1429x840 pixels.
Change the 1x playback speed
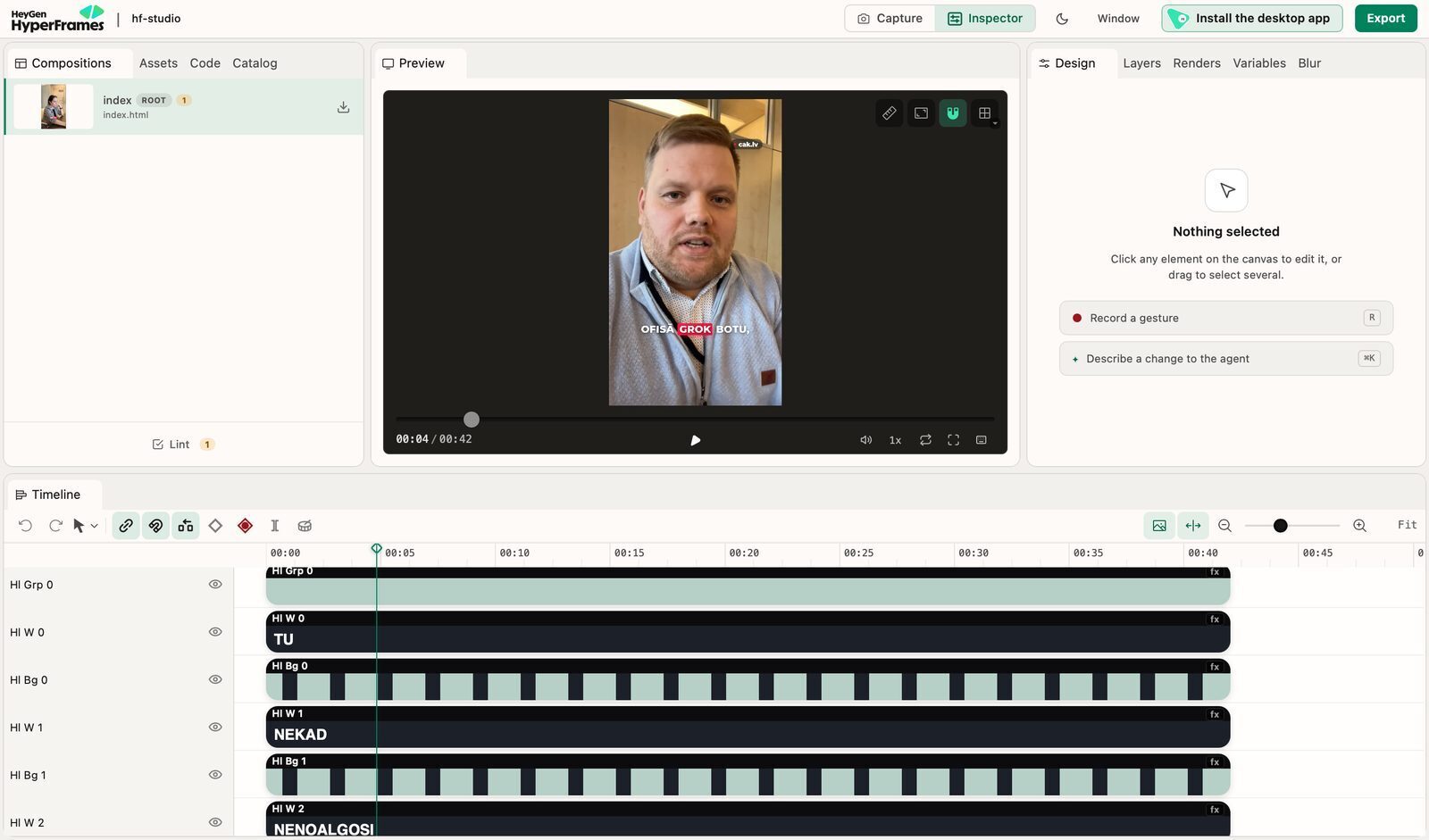895,440
